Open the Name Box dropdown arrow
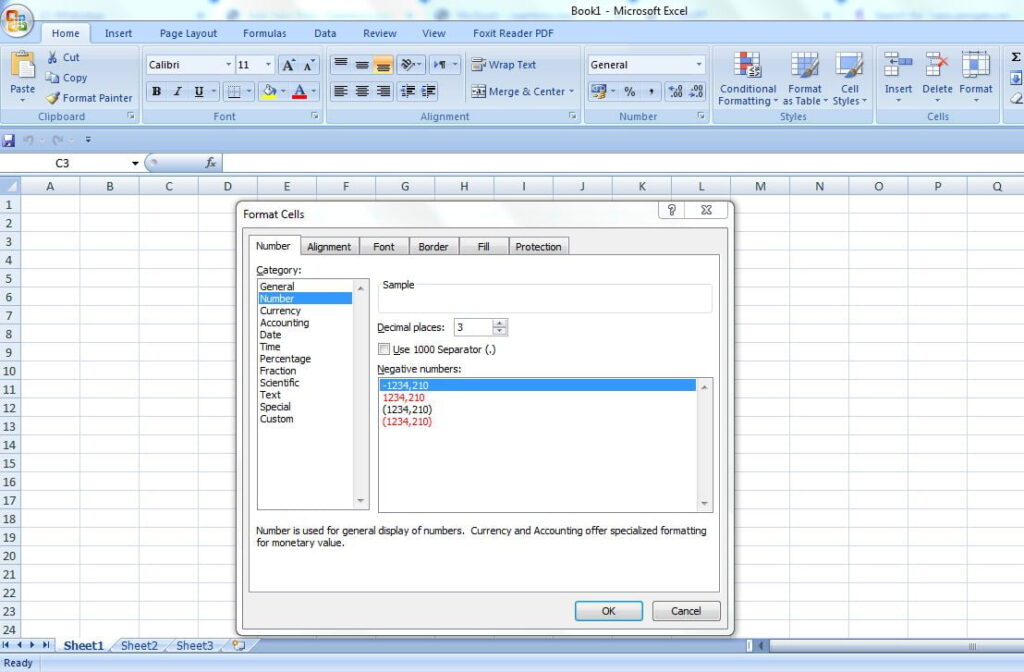1024x672 pixels. pyautogui.click(x=135, y=163)
